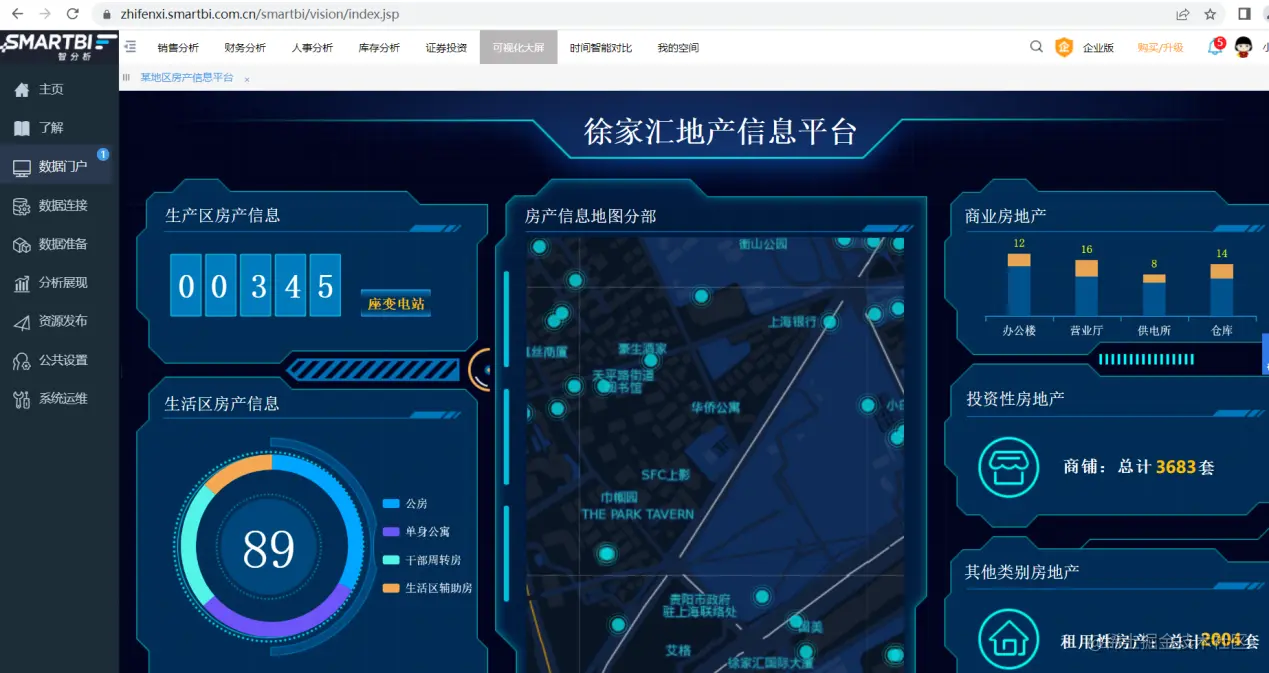Switch to the 销售分析 menu tab
The image size is (1269, 673).
[177, 46]
